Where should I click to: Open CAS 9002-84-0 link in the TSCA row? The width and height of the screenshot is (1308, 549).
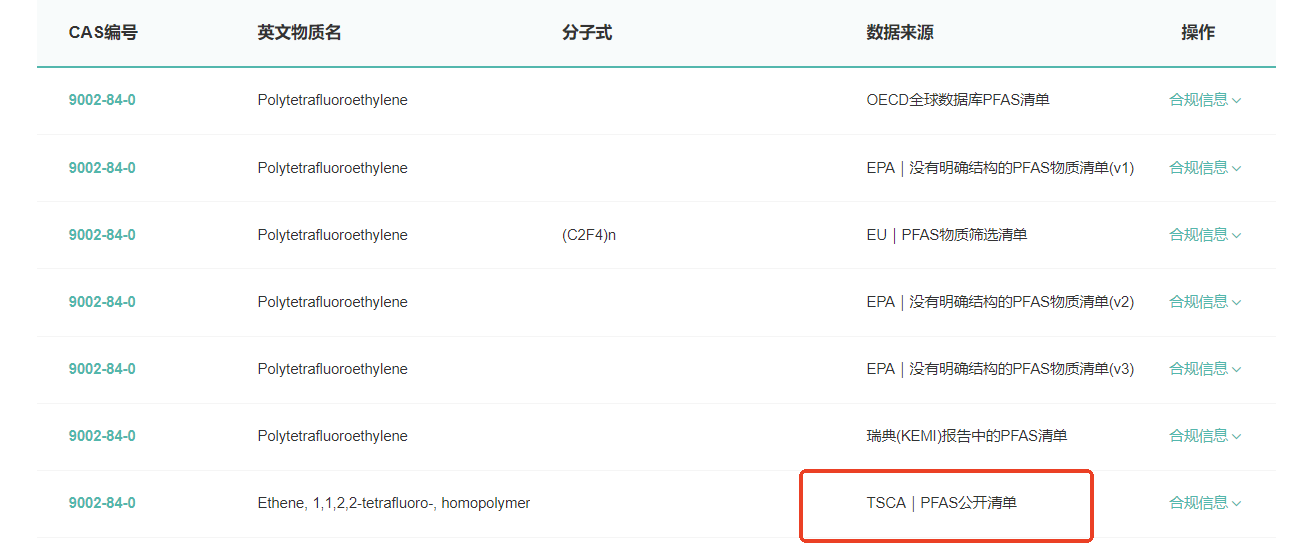(102, 503)
